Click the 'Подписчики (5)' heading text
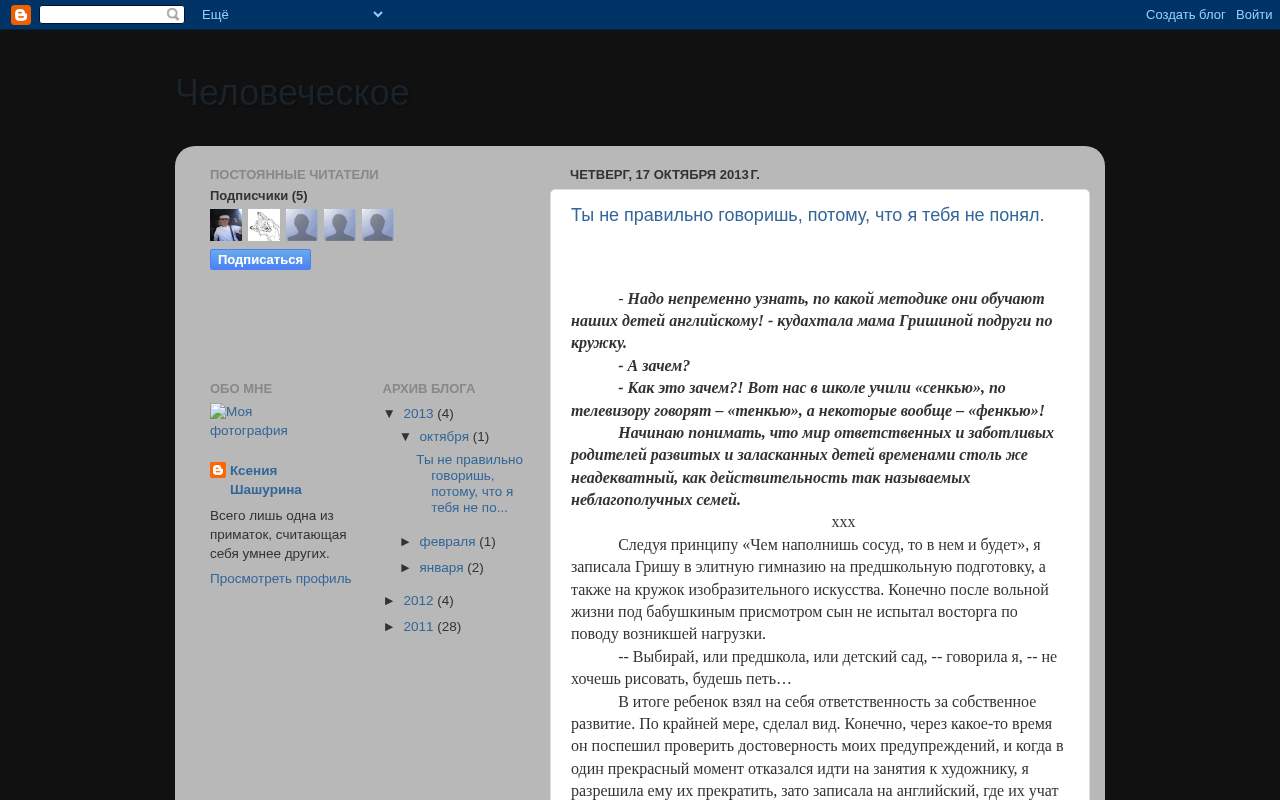The image size is (1280, 800). click(259, 196)
